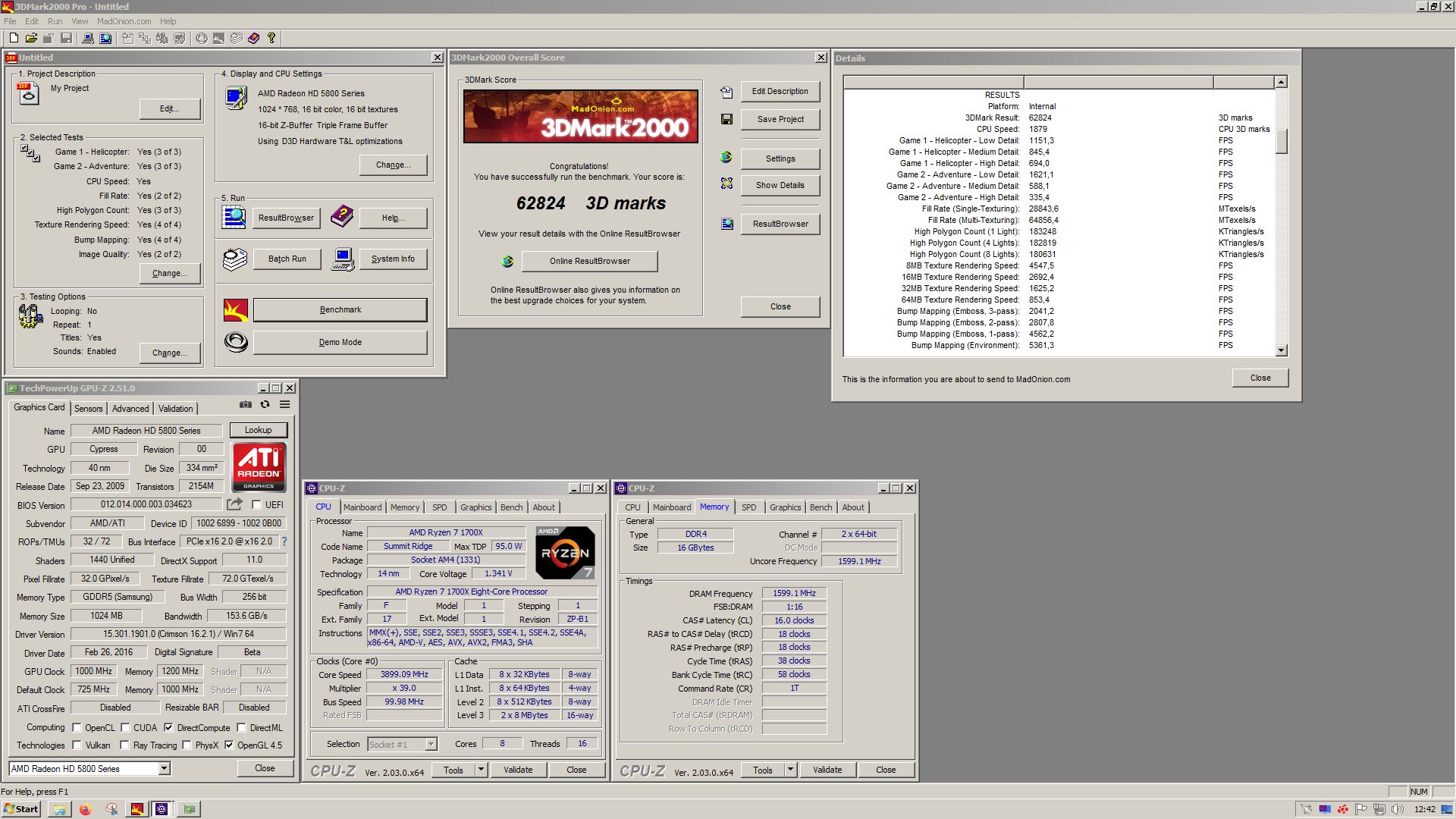Click the GPU-Z screenshot camera icon
Screen dimensions: 1456x819
(x=245, y=405)
